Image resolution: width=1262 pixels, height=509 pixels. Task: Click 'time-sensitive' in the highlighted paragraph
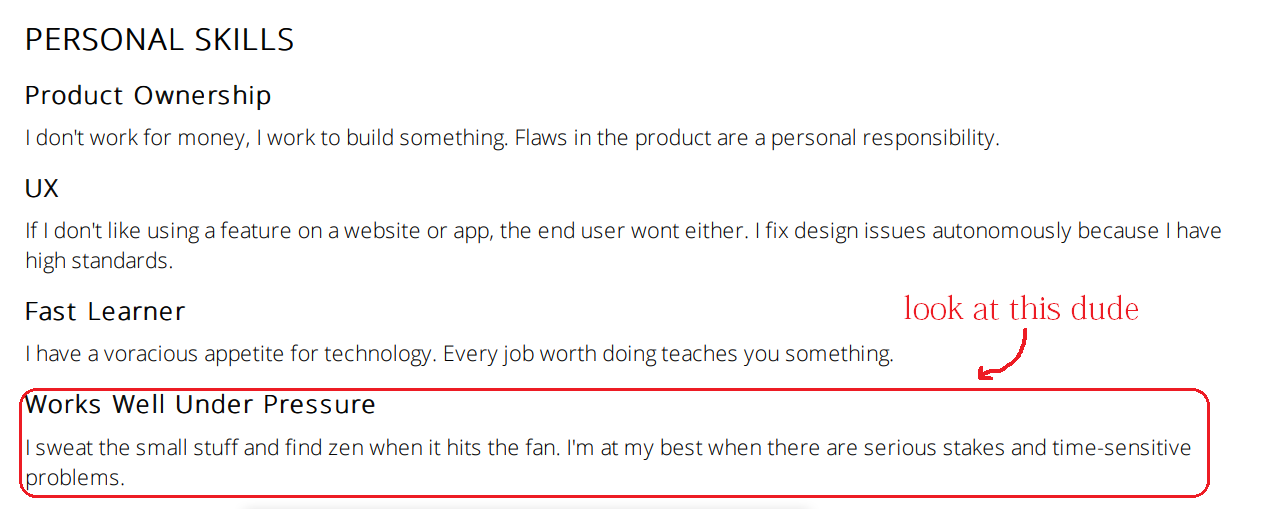tap(1122, 448)
